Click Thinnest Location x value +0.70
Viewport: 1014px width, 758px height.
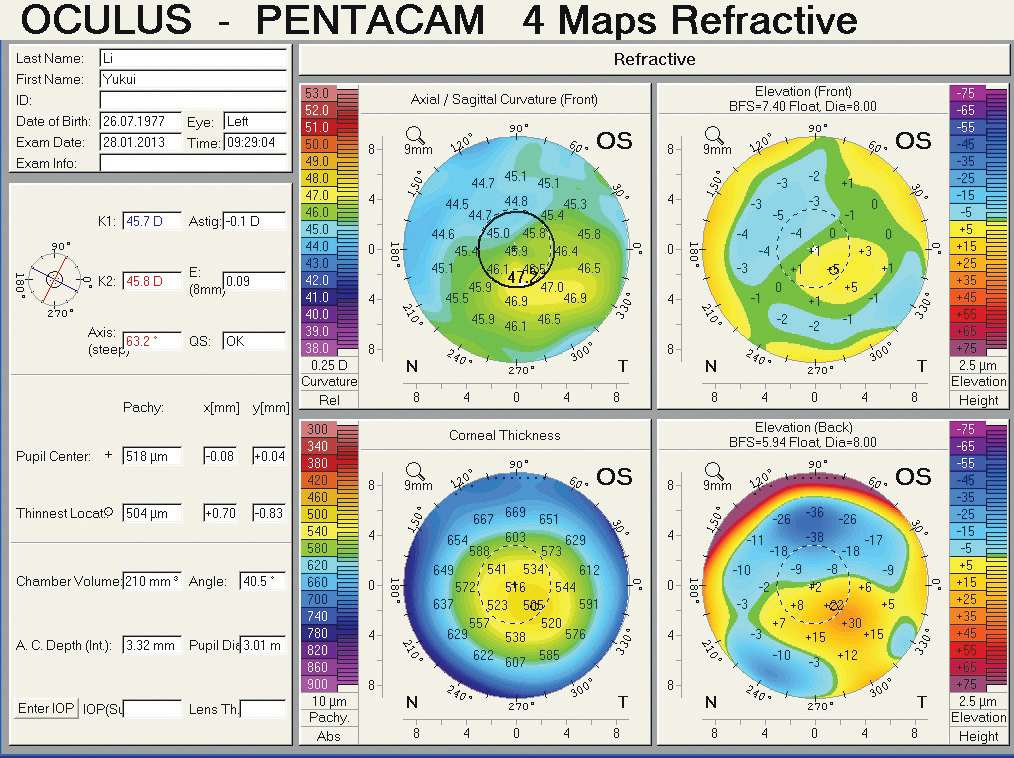coord(221,514)
